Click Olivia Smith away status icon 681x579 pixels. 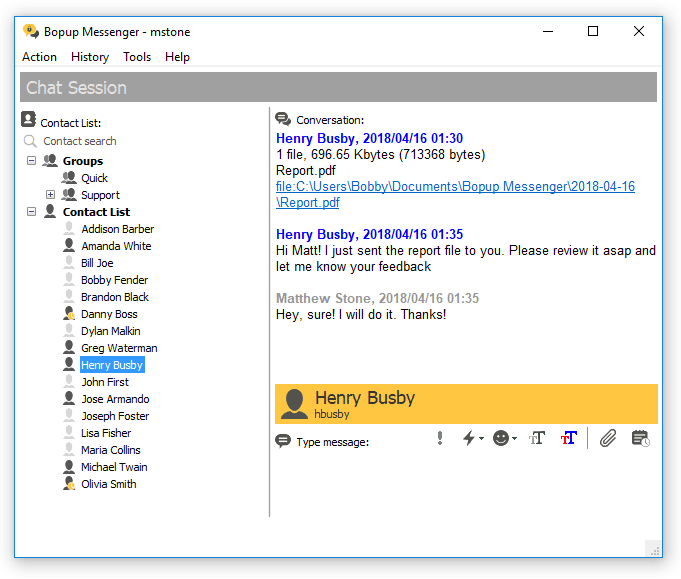pyautogui.click(x=69, y=483)
